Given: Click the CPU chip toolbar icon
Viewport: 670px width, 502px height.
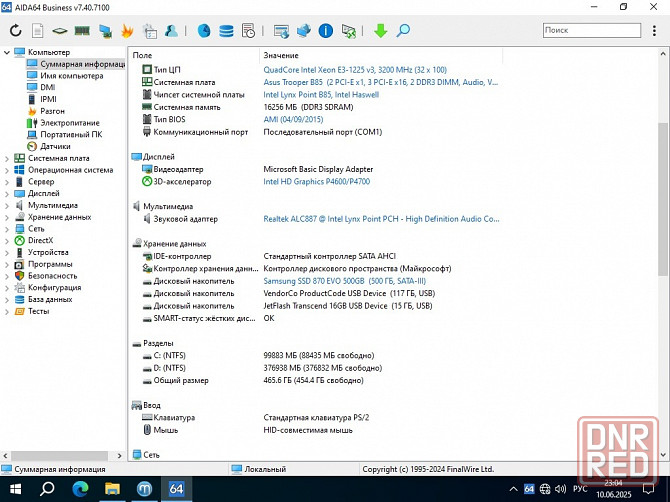Looking at the screenshot, I should pyautogui.click(x=60, y=31).
